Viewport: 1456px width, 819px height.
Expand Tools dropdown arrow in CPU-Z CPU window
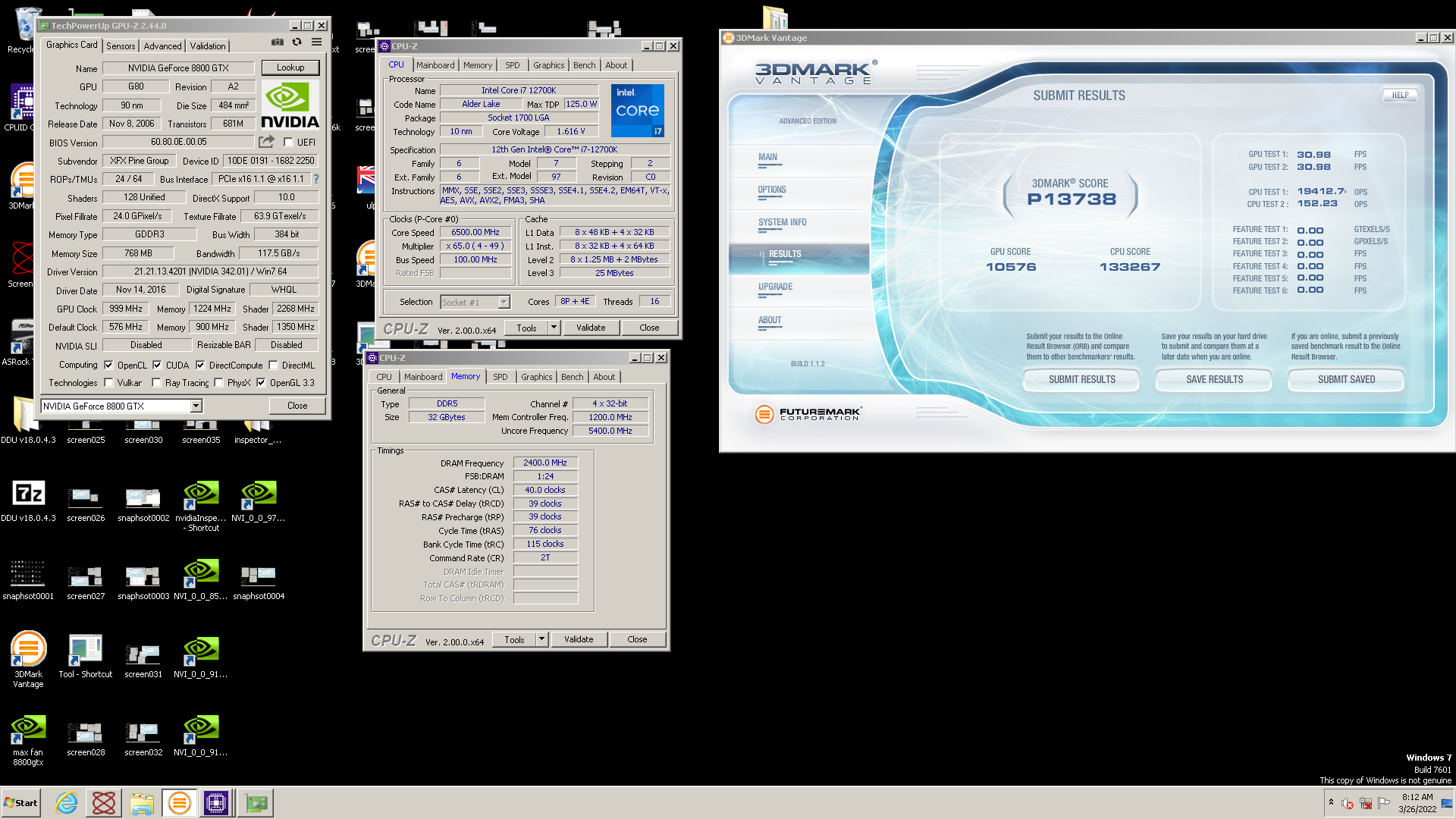pos(554,328)
